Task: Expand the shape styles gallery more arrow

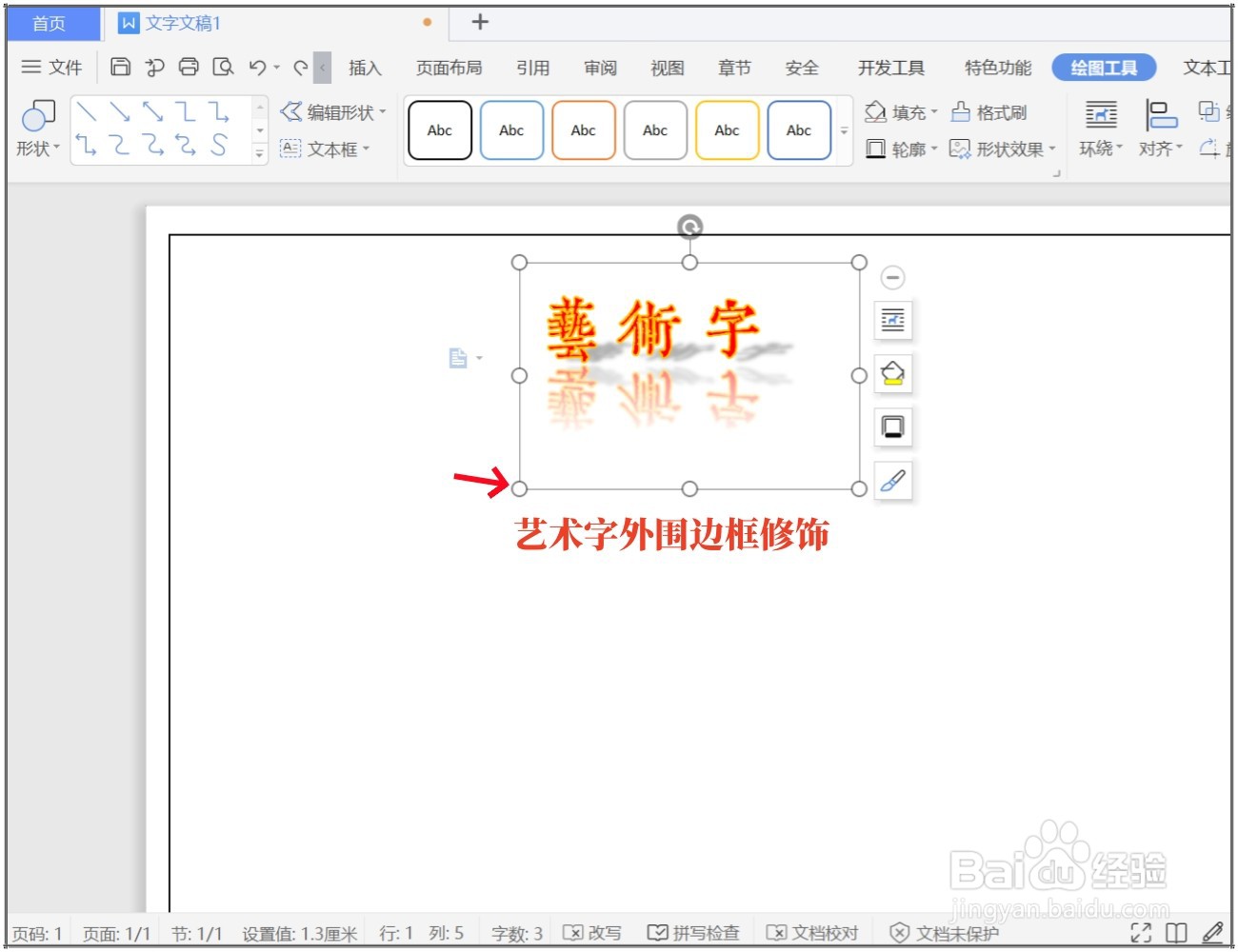Action: click(844, 130)
